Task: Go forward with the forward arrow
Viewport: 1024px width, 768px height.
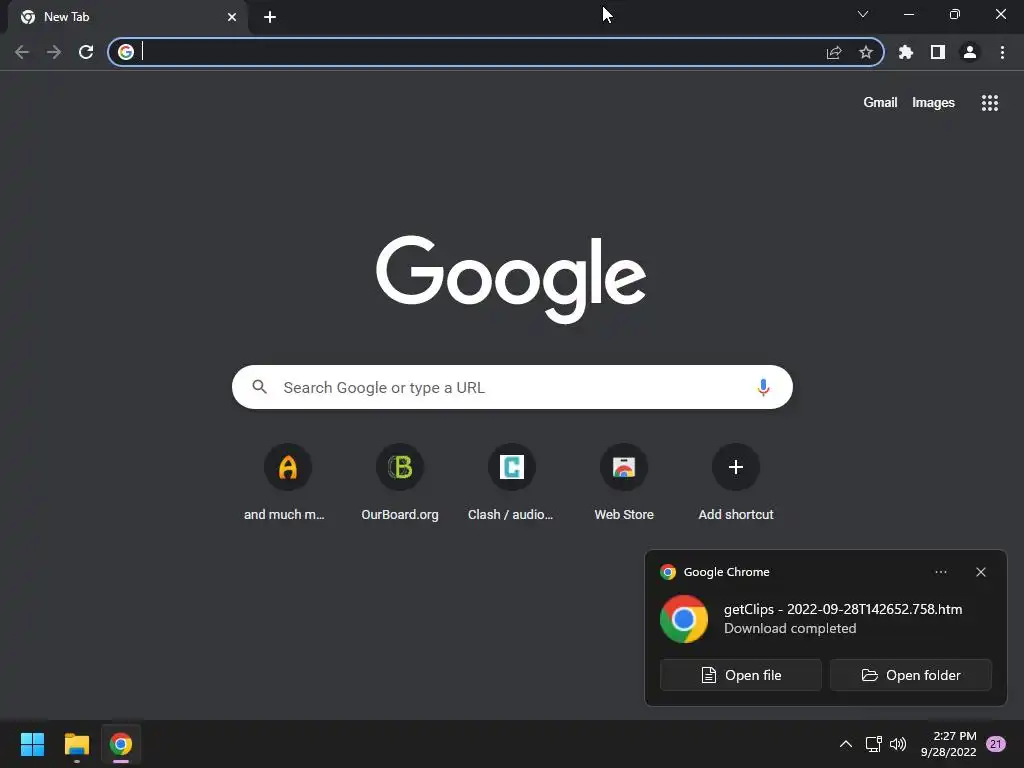Action: (54, 52)
